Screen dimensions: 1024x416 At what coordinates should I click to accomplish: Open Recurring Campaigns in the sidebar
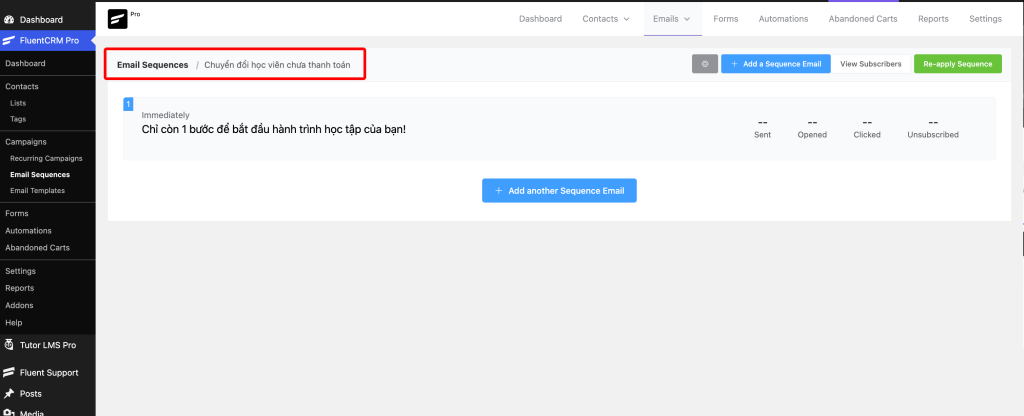tap(46, 158)
